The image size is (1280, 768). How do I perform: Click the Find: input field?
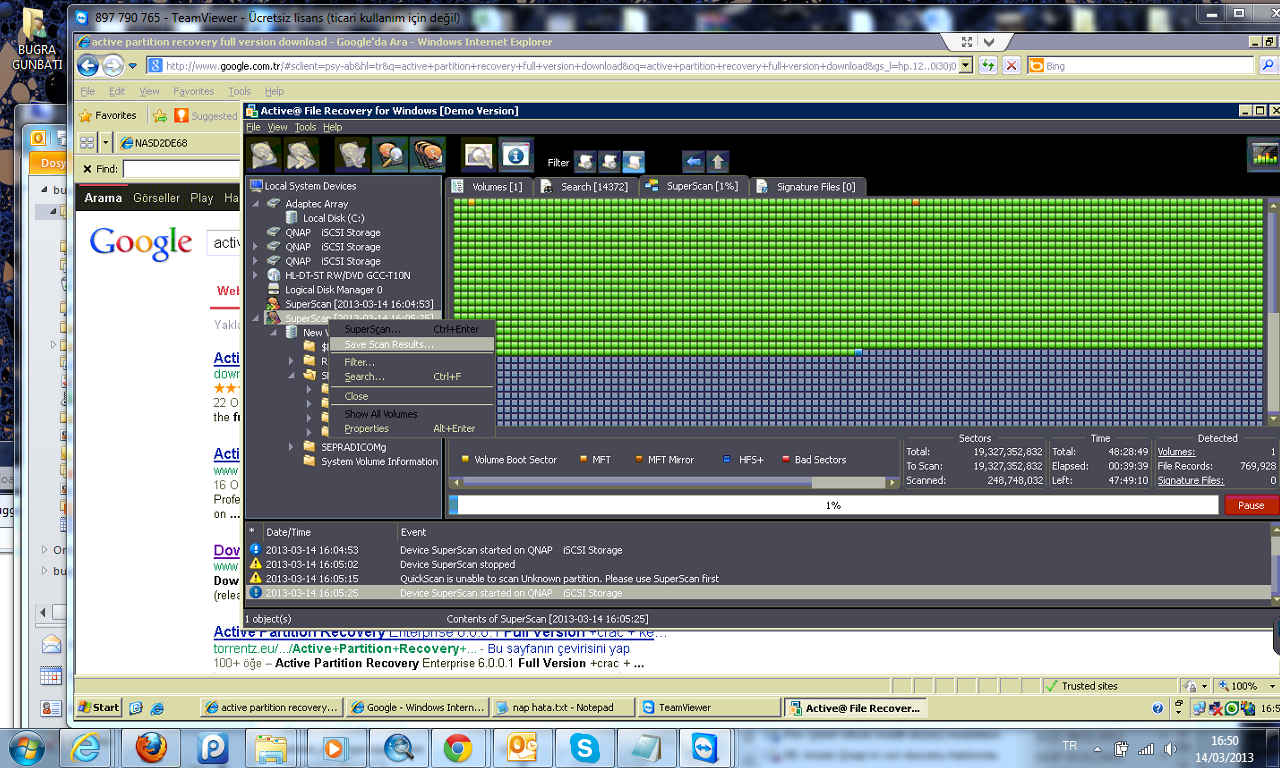182,169
